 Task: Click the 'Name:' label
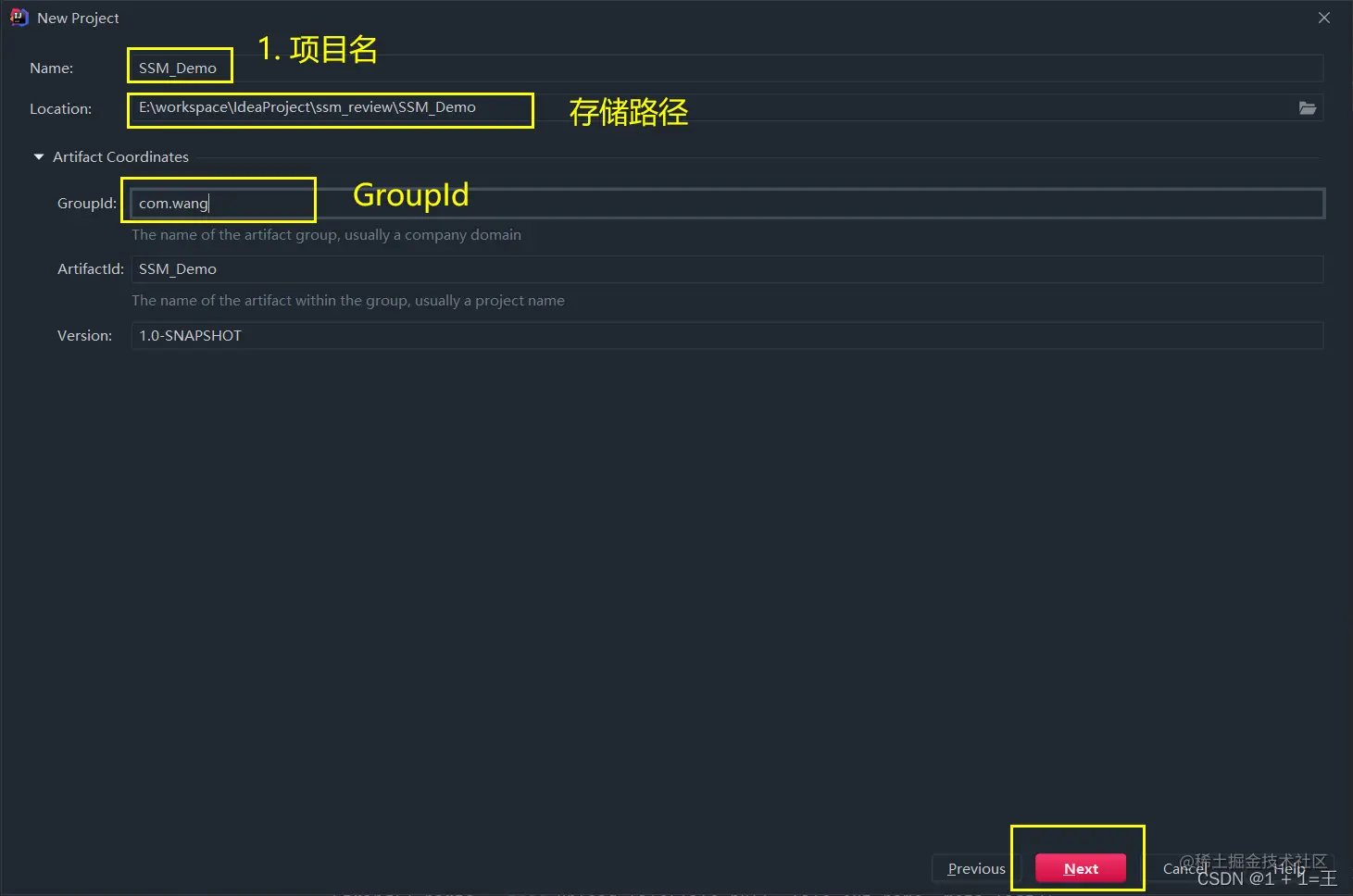[x=51, y=68]
